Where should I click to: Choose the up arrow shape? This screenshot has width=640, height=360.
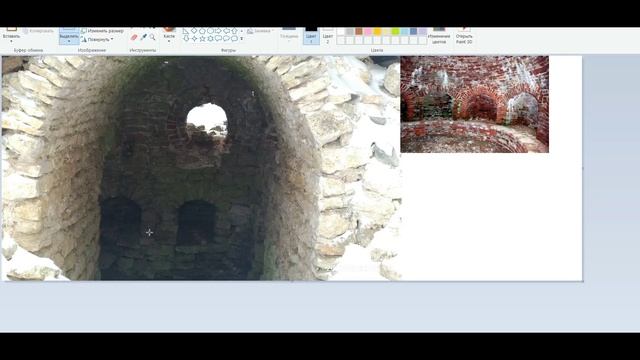click(234, 31)
